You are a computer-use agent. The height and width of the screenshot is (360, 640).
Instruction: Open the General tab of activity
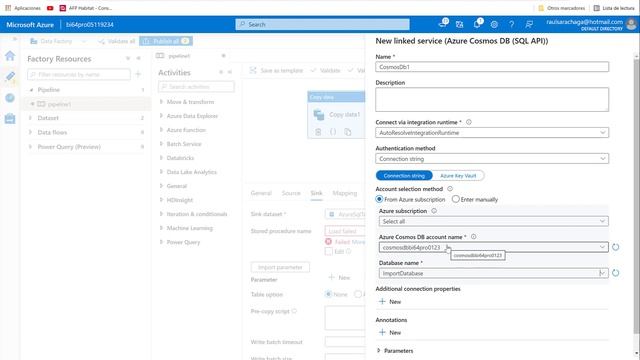(x=261, y=193)
